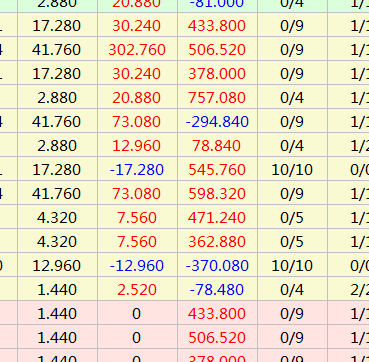Select the red 471.240 cell

[x=217, y=217]
